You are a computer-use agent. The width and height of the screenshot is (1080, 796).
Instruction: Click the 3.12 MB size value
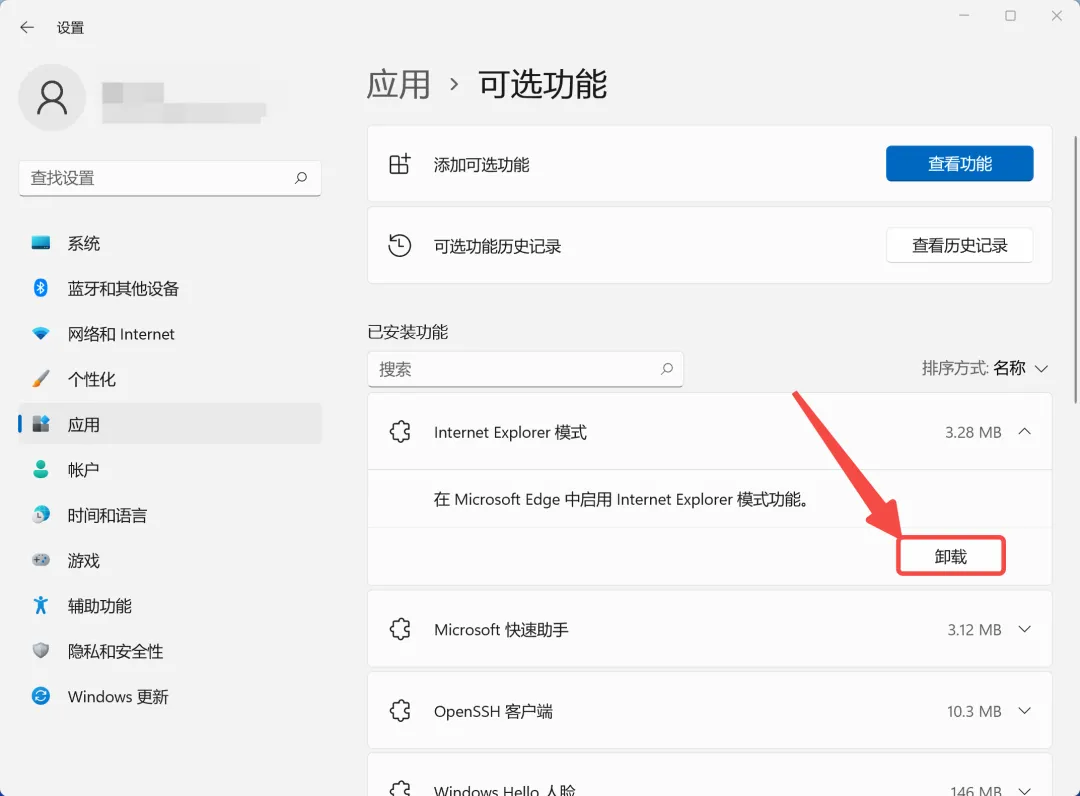coord(974,629)
